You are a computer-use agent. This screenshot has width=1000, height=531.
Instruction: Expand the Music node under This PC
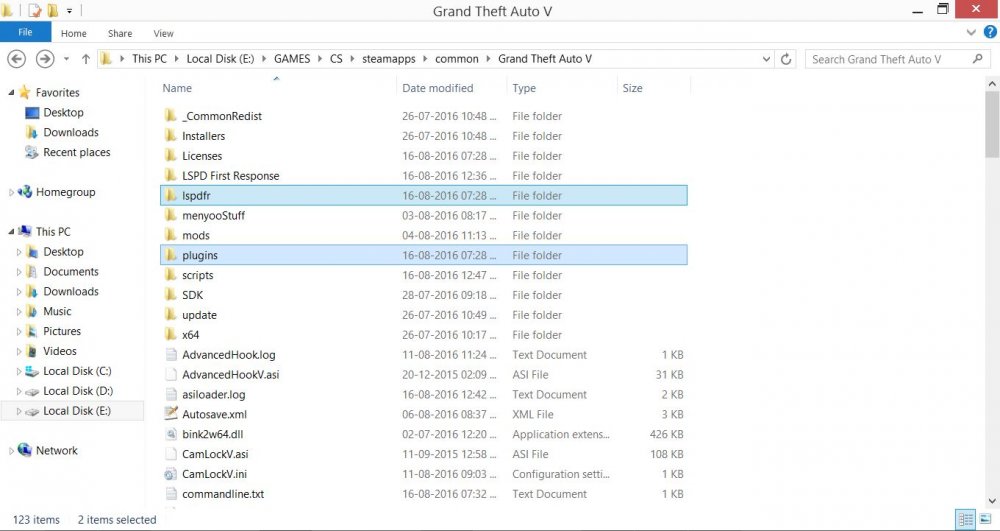(19, 311)
